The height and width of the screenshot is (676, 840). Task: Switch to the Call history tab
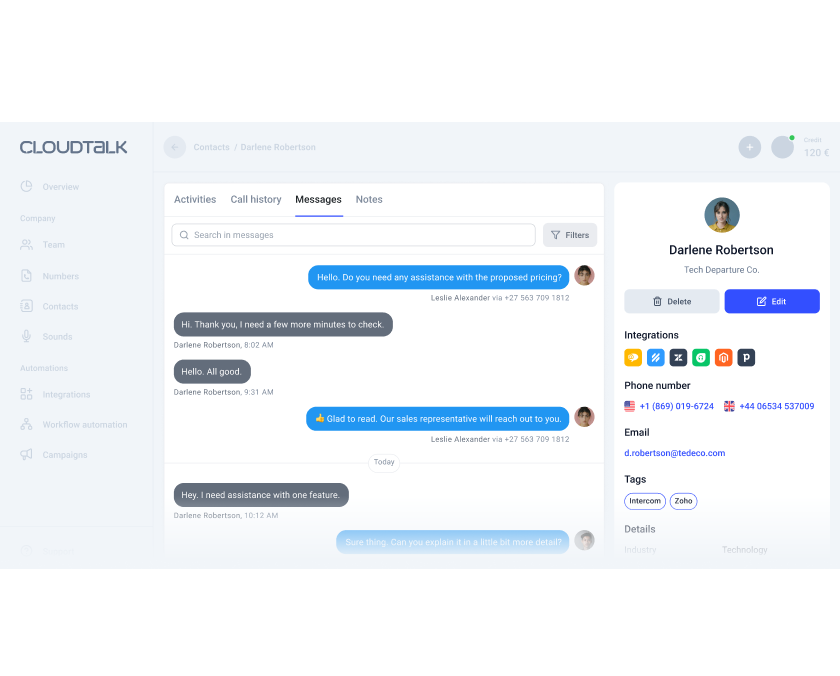click(x=256, y=199)
